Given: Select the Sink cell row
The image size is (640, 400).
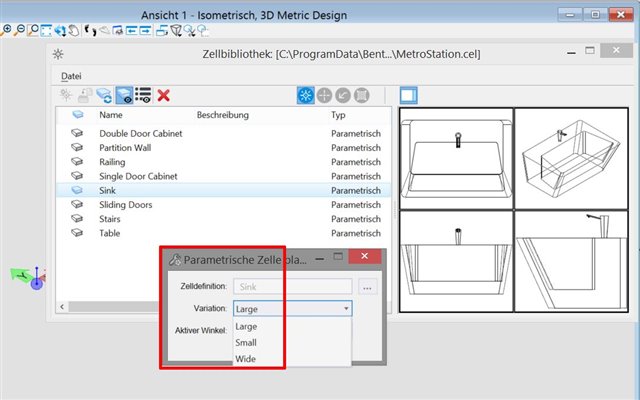Looking at the screenshot, I should click(x=224, y=191).
